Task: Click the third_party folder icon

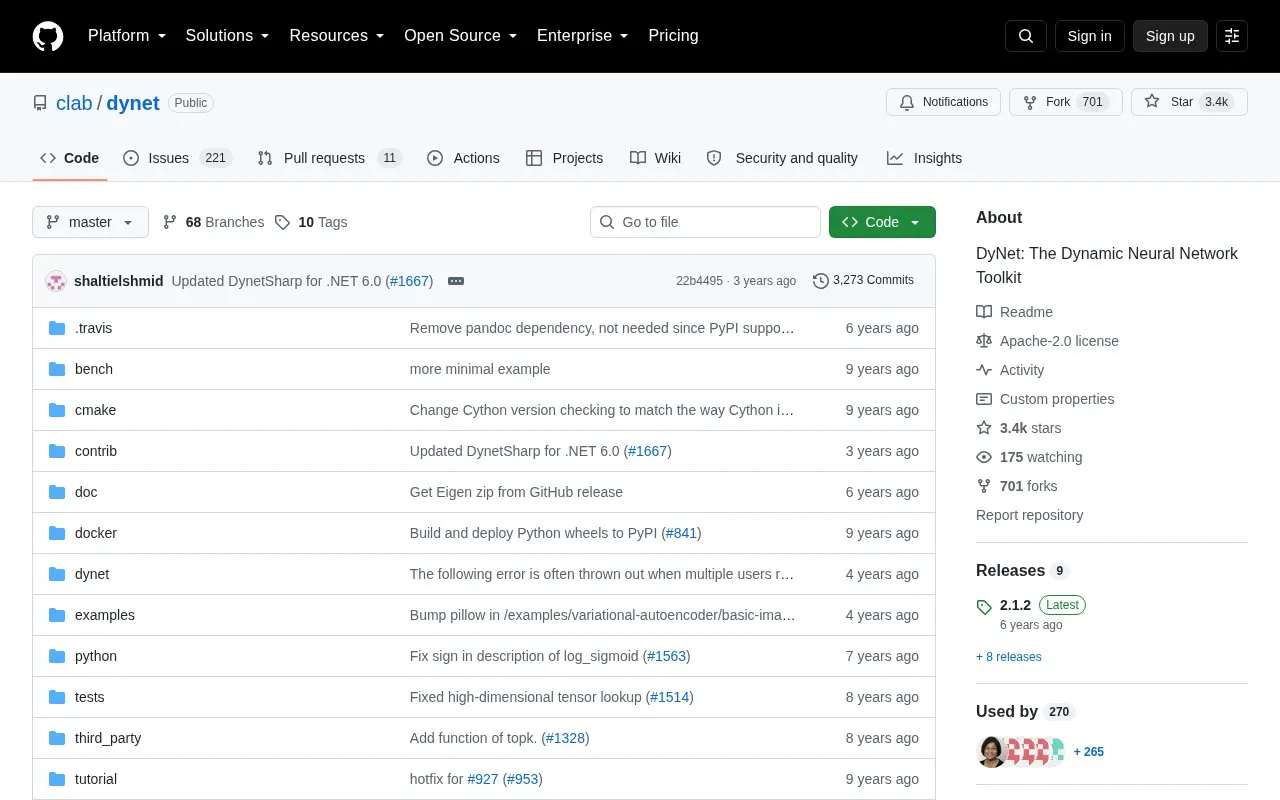Action: click(x=57, y=738)
